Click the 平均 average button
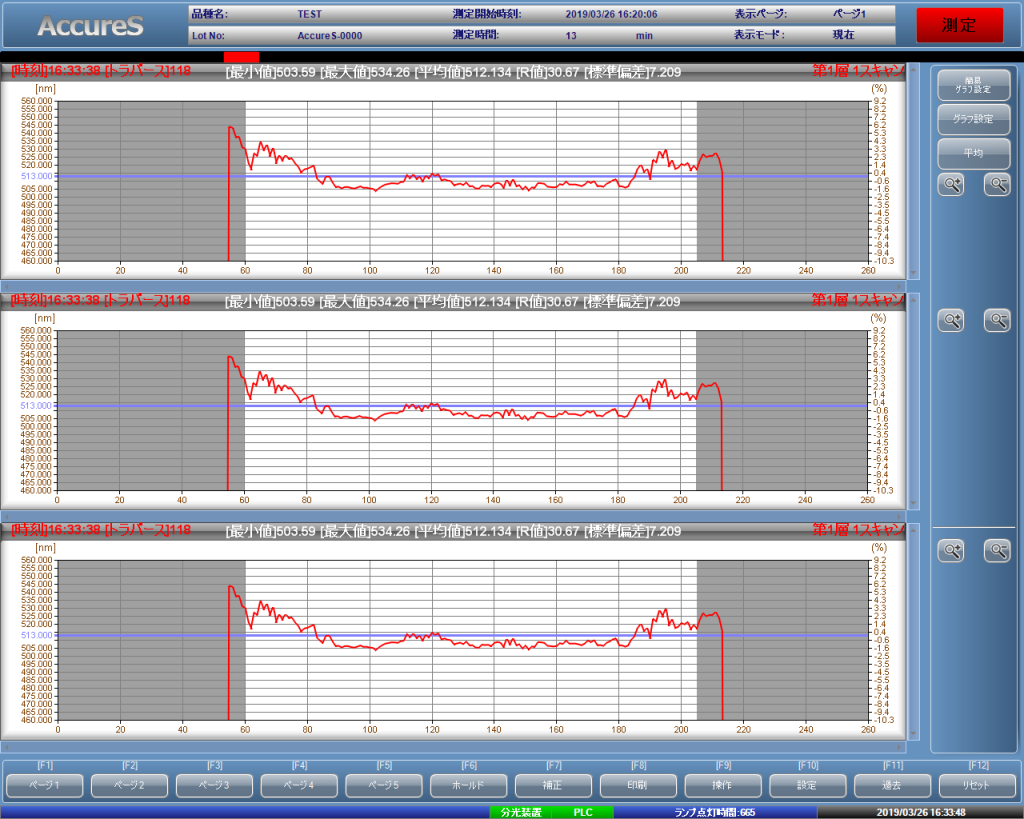 [x=974, y=153]
